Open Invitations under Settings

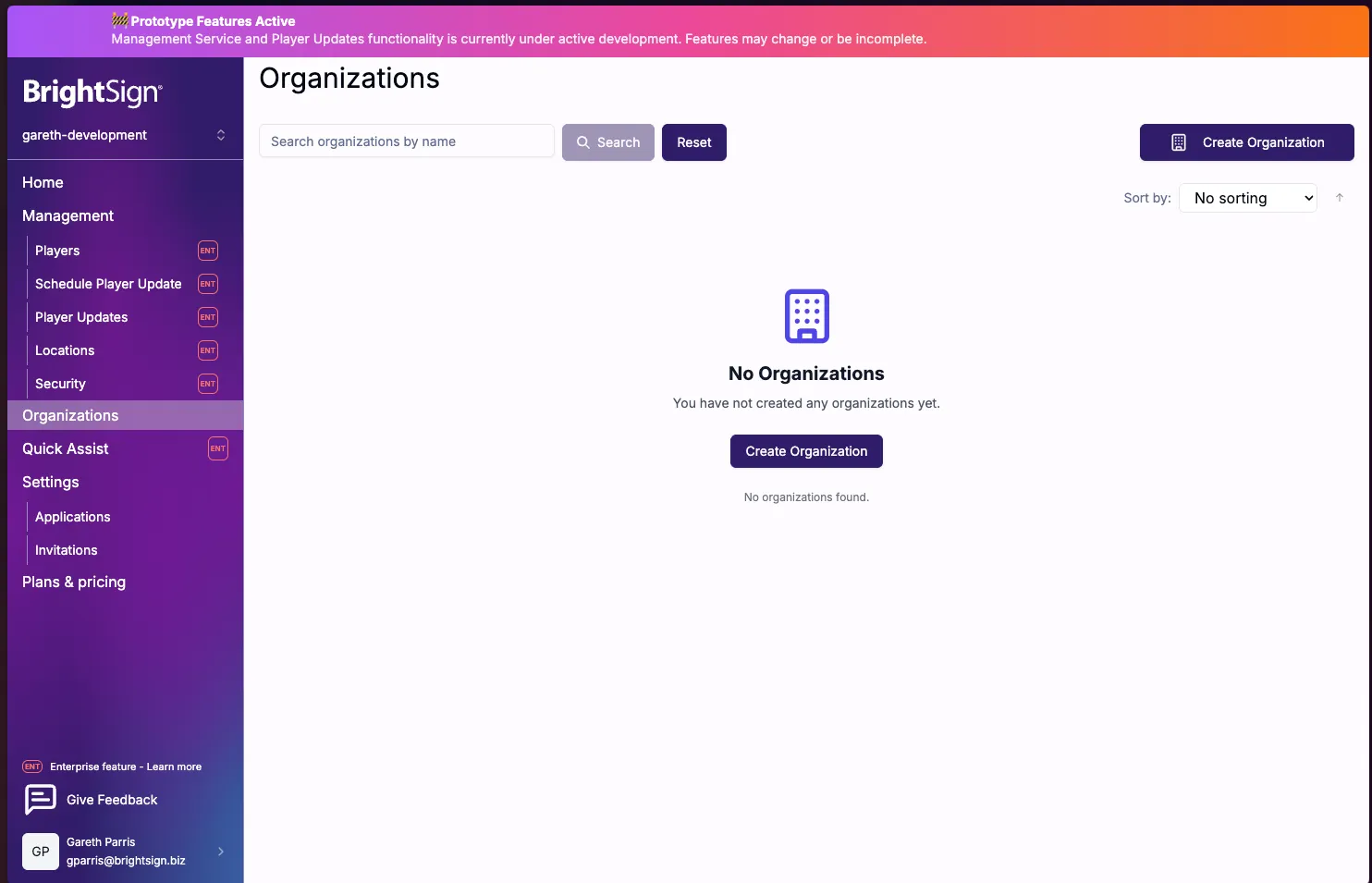point(67,550)
